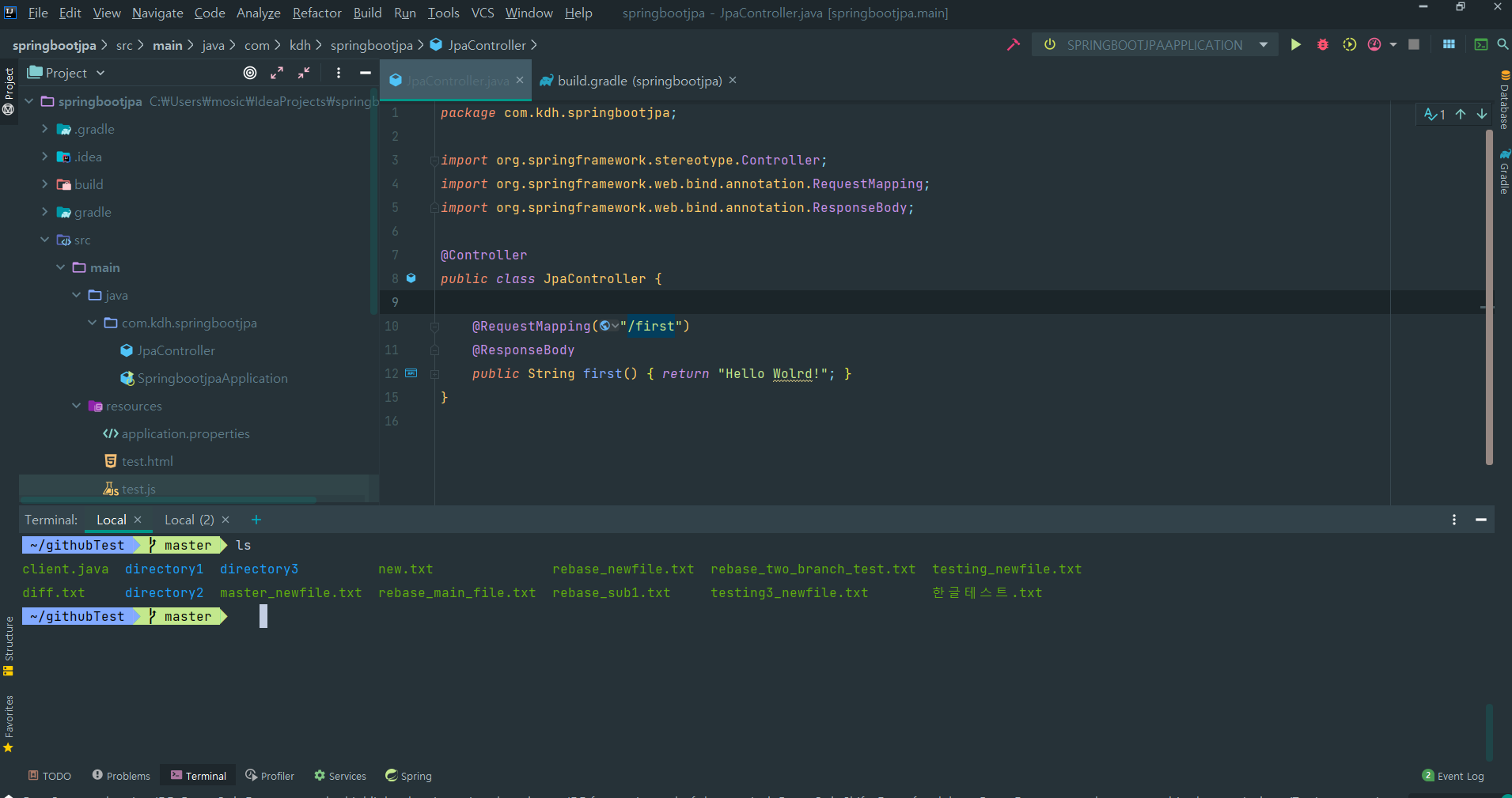The image size is (1512, 798).
Task: Open the Analyze menu
Action: 258,13
